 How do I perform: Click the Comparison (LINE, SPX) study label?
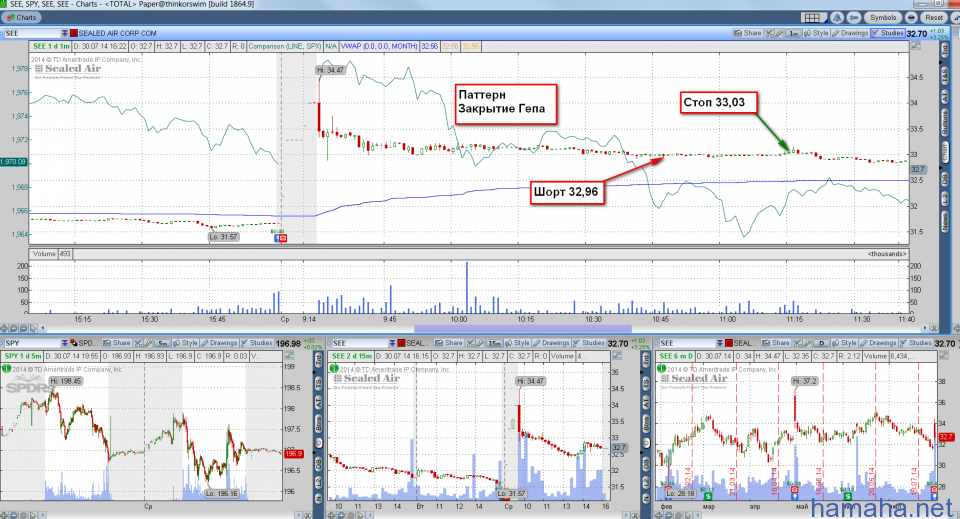click(x=285, y=46)
